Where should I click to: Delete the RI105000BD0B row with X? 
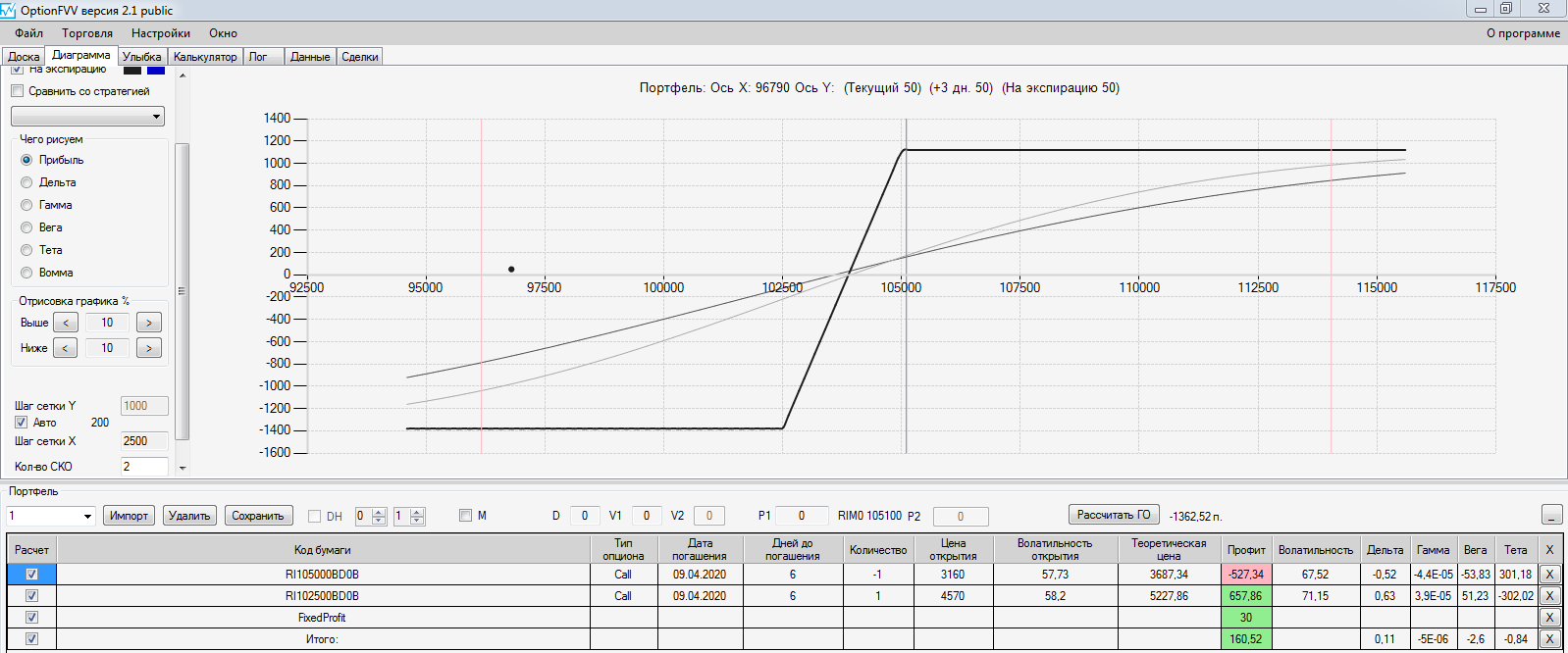pos(1549,575)
